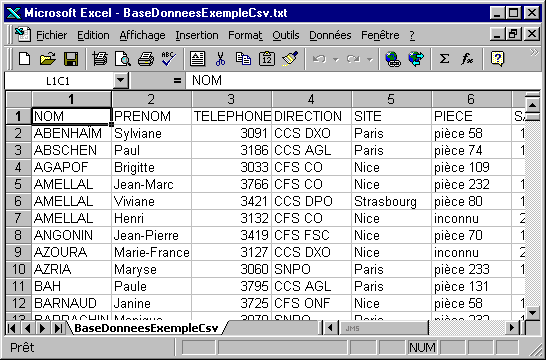Open the Données menu
This screenshot has height=360, width=546.
click(x=330, y=35)
